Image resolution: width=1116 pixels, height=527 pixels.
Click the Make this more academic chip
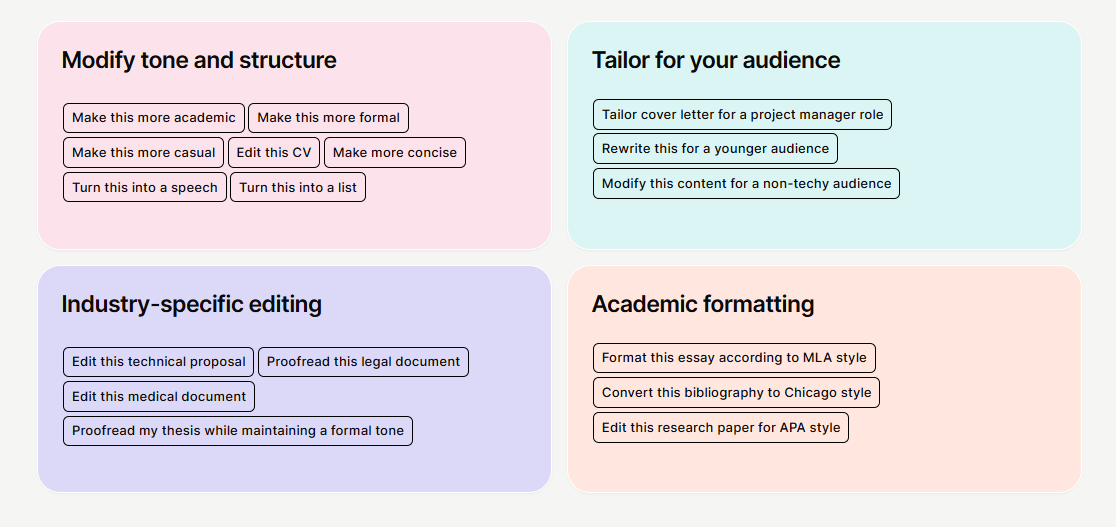pyautogui.click(x=154, y=118)
